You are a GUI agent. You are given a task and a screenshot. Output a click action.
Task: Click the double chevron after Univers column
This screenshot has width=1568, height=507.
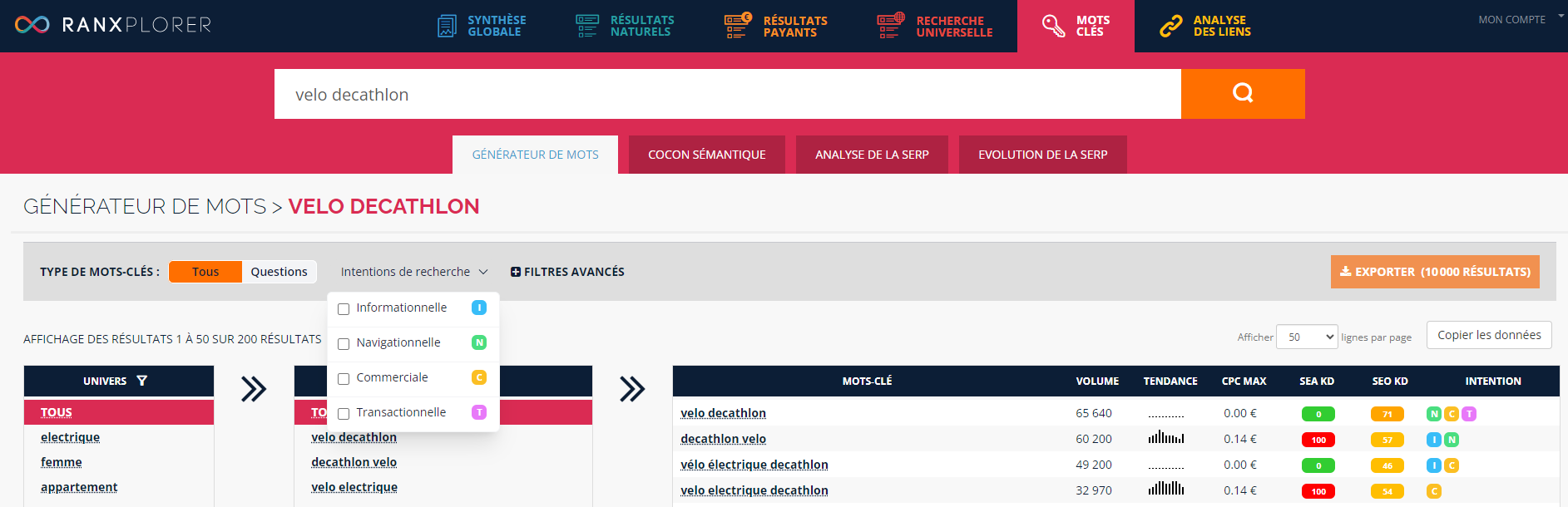click(x=254, y=389)
